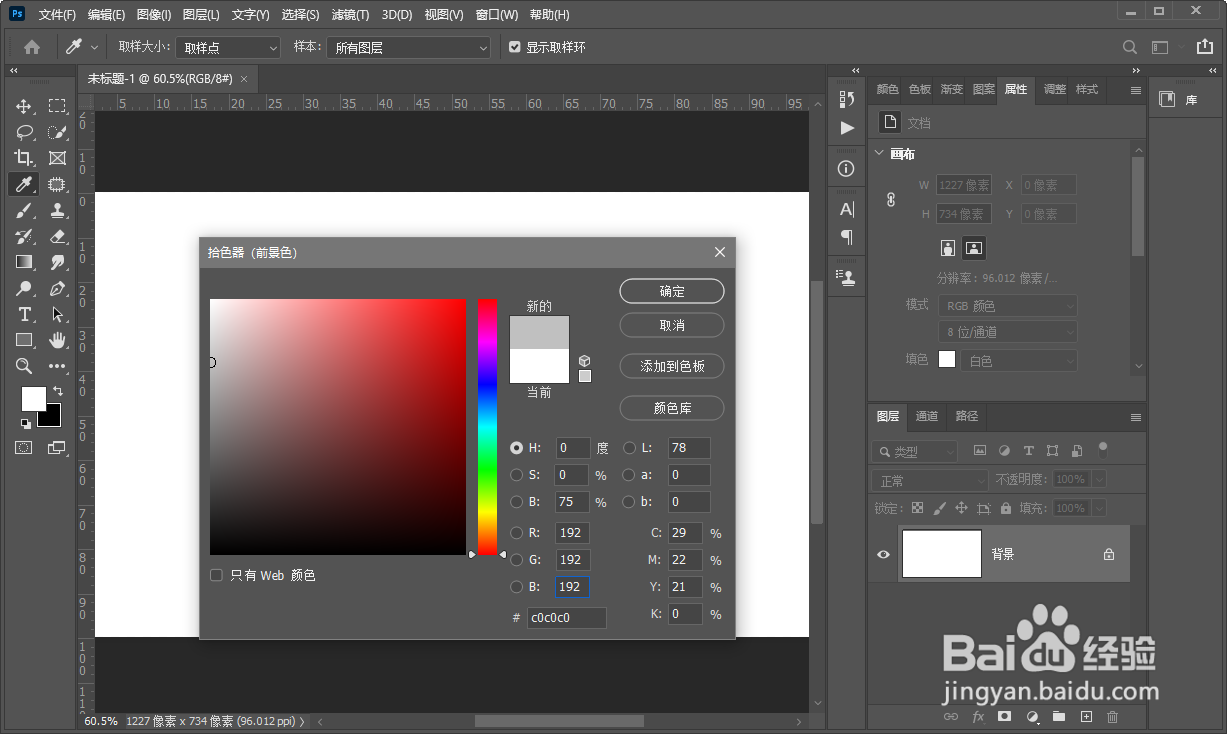Select the Smudge tool
Screen dimensions: 1227x734
pyautogui.click(x=57, y=262)
